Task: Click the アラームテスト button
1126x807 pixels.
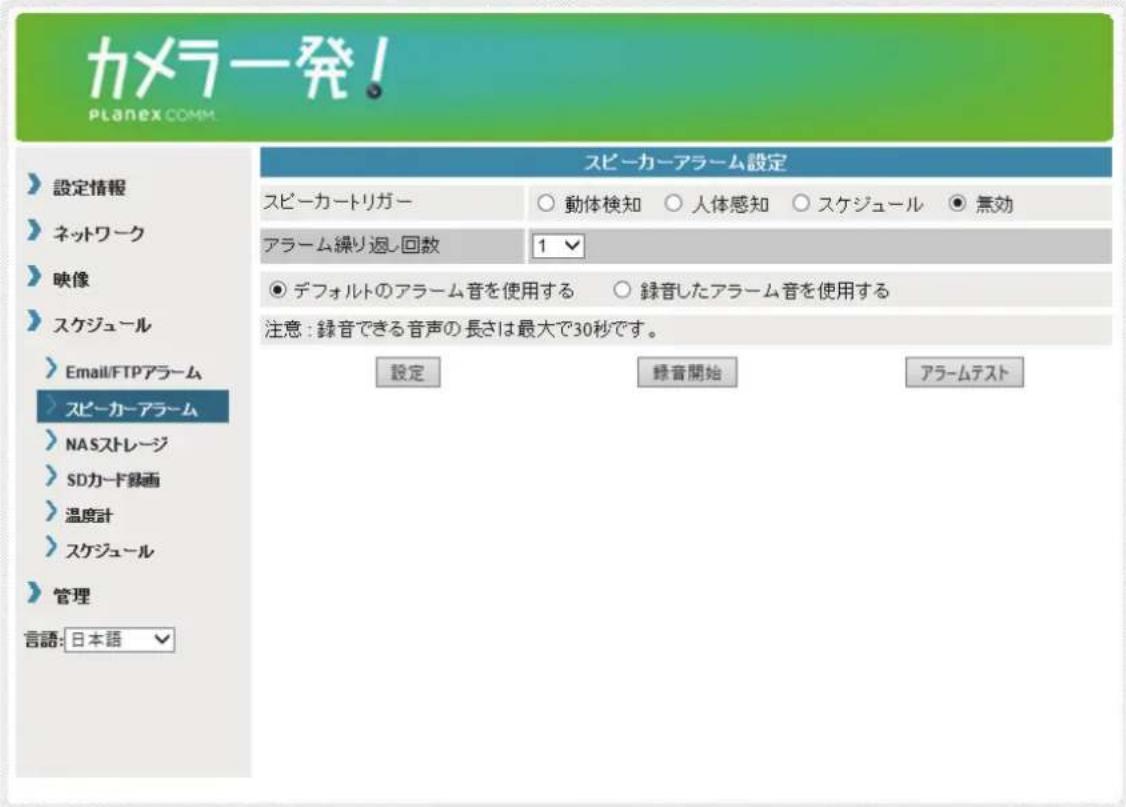Action: (x=964, y=373)
